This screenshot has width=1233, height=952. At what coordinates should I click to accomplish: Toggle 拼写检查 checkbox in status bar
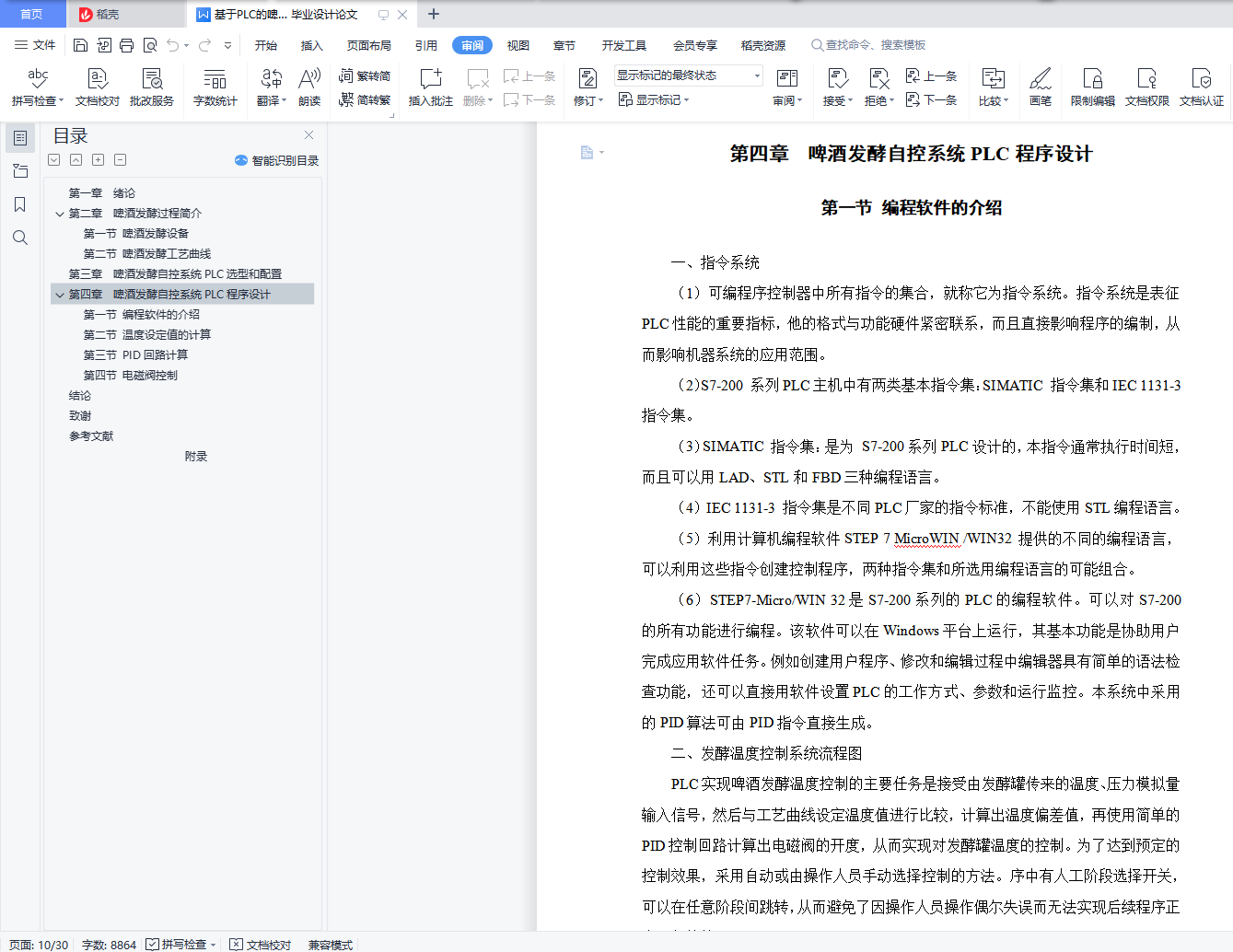[x=153, y=944]
